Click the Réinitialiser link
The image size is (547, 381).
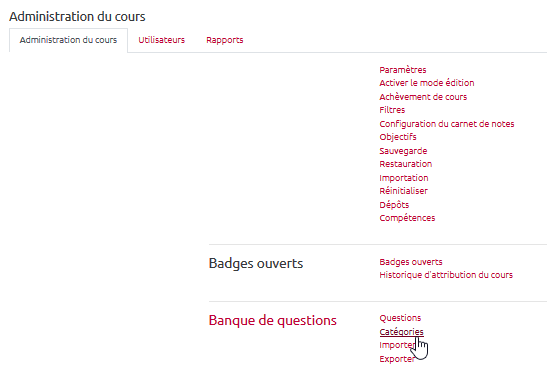point(403,191)
